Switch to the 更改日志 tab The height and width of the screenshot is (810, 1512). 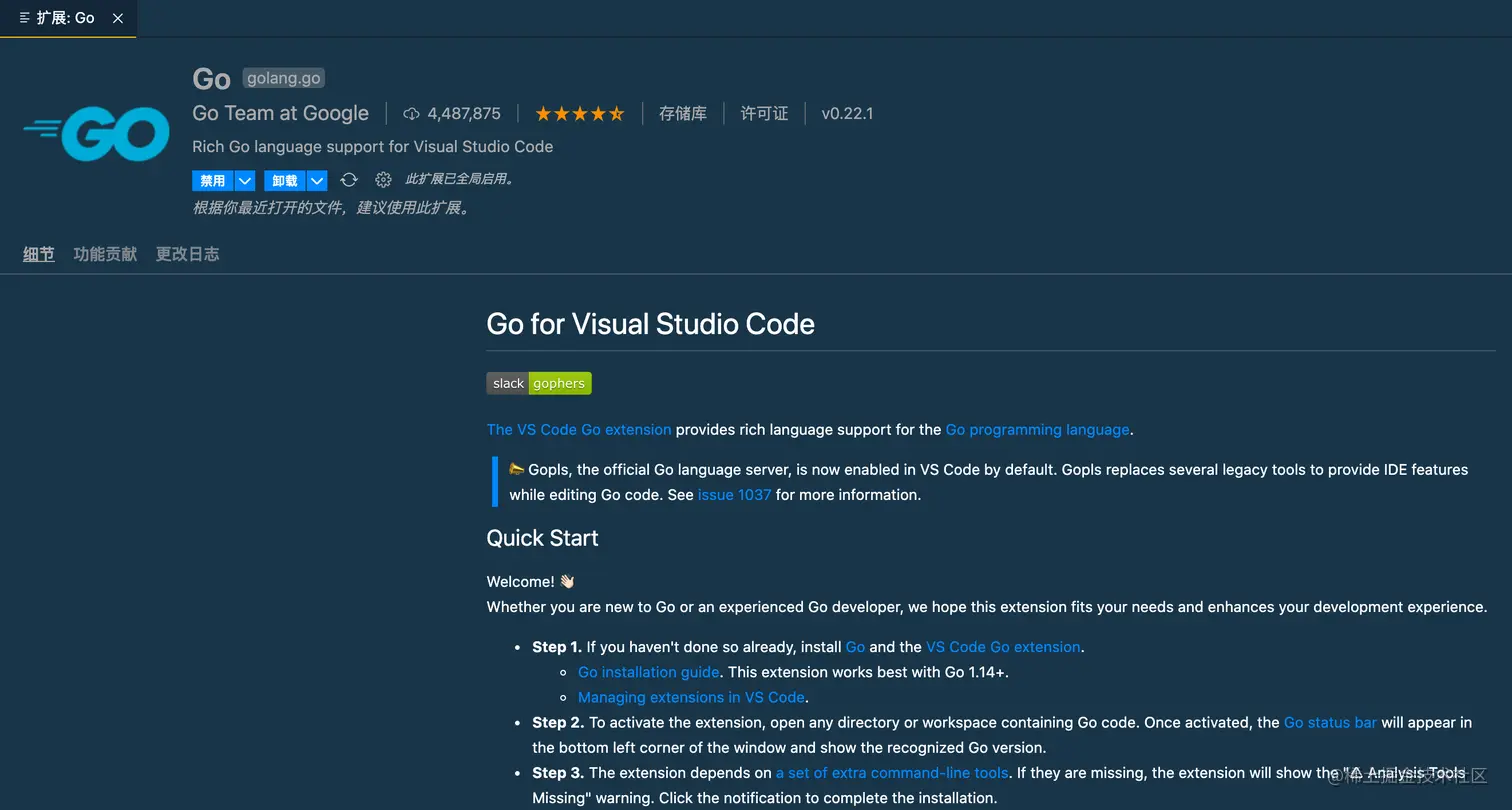[x=187, y=254]
